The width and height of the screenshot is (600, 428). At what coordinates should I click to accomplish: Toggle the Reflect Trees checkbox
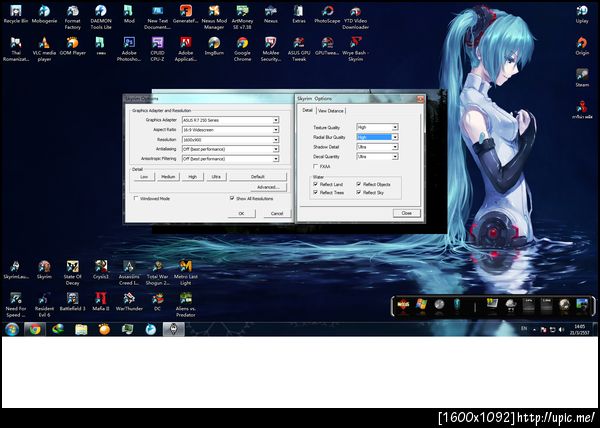click(x=316, y=192)
